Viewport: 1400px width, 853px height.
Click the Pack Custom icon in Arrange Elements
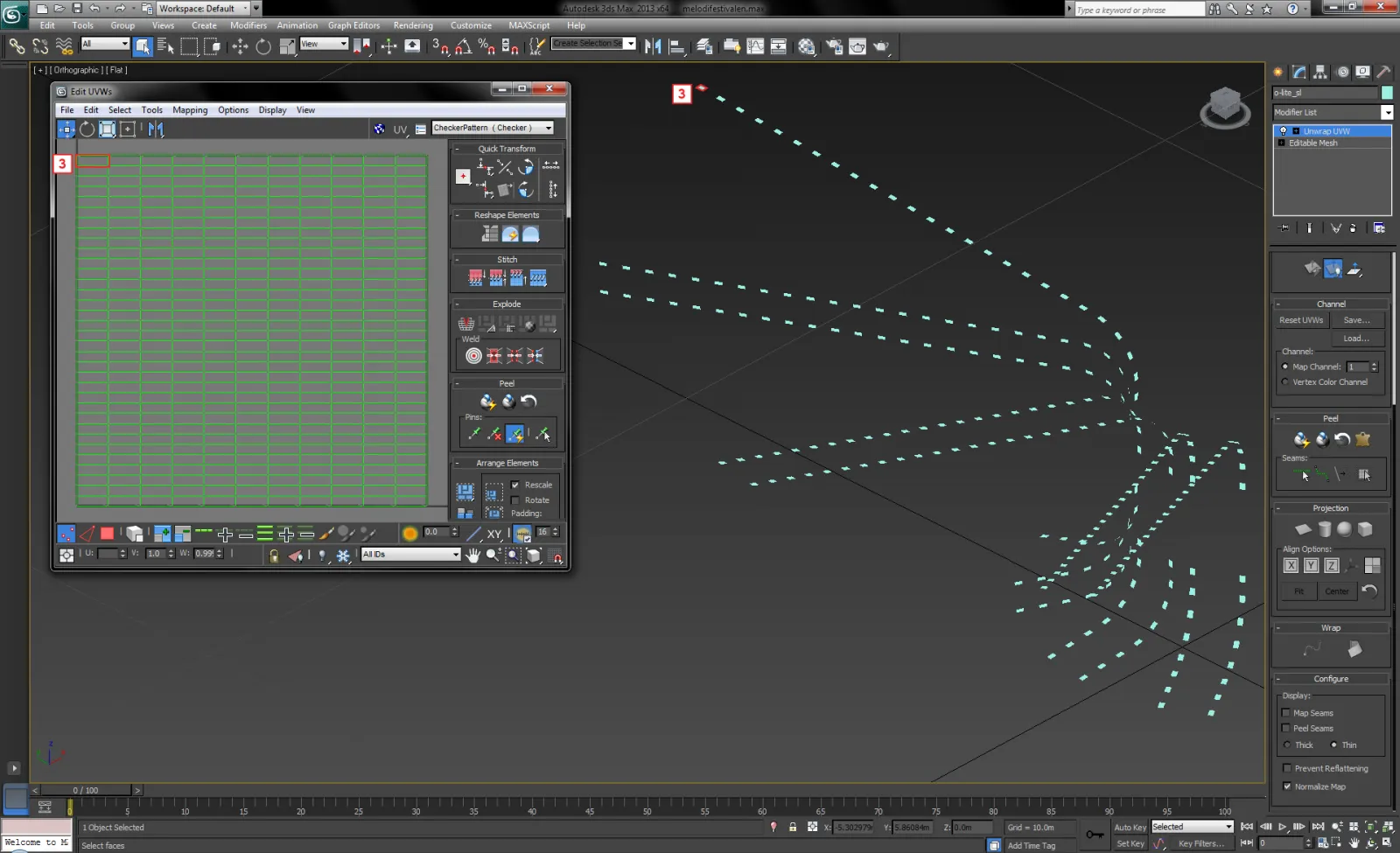[x=465, y=492]
